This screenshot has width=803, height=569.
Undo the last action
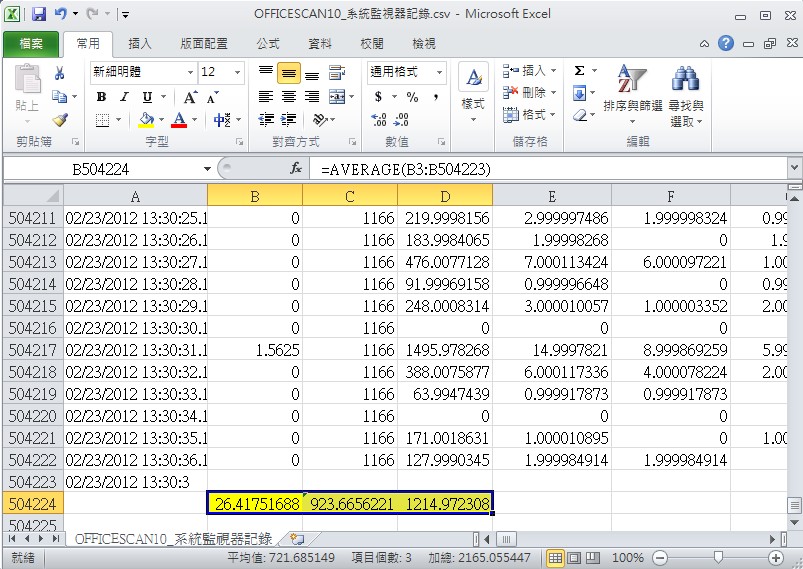click(x=60, y=14)
